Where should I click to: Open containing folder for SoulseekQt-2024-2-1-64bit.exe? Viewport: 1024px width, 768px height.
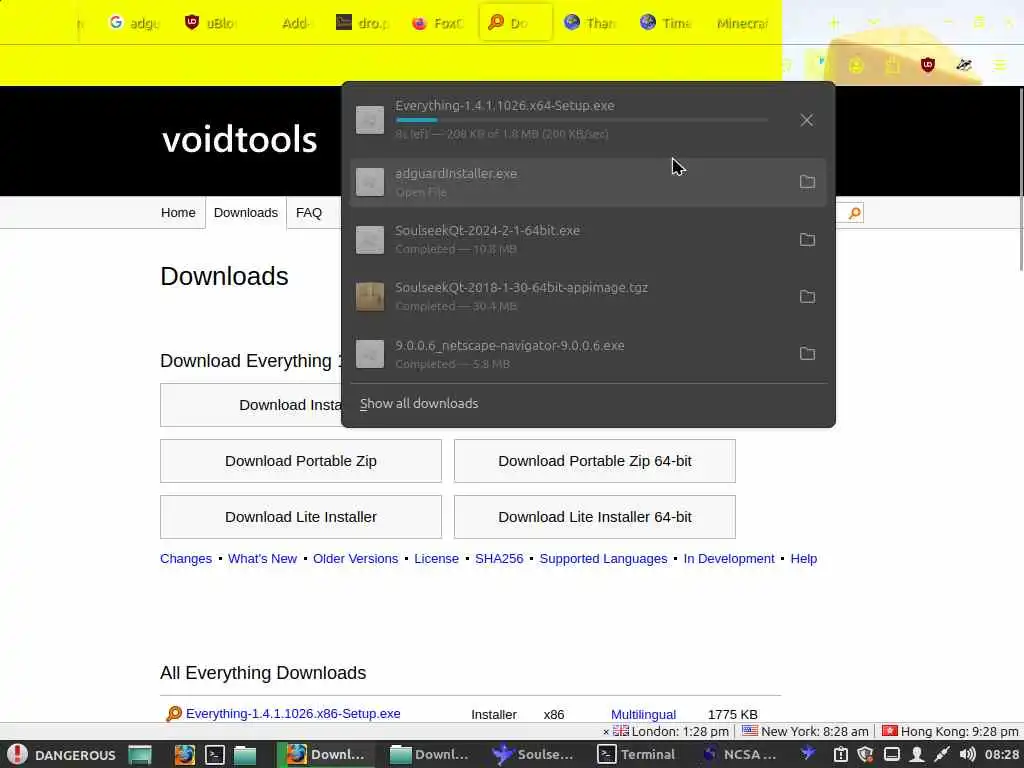coord(807,239)
